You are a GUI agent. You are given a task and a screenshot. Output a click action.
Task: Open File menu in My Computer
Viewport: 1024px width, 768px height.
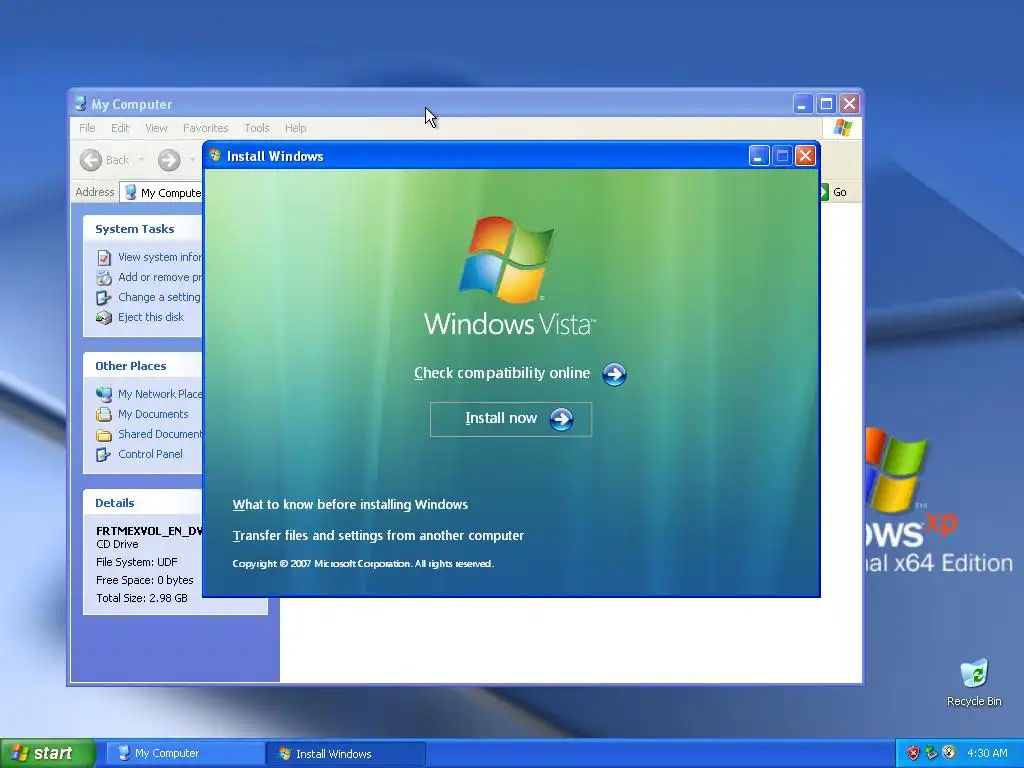[x=87, y=128]
